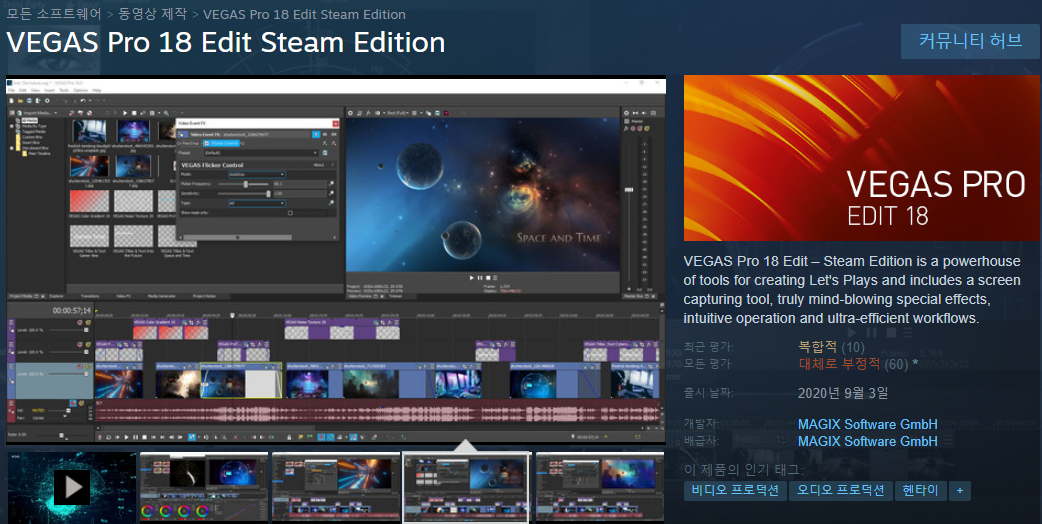Toggle mute on the audio track header

73,404
